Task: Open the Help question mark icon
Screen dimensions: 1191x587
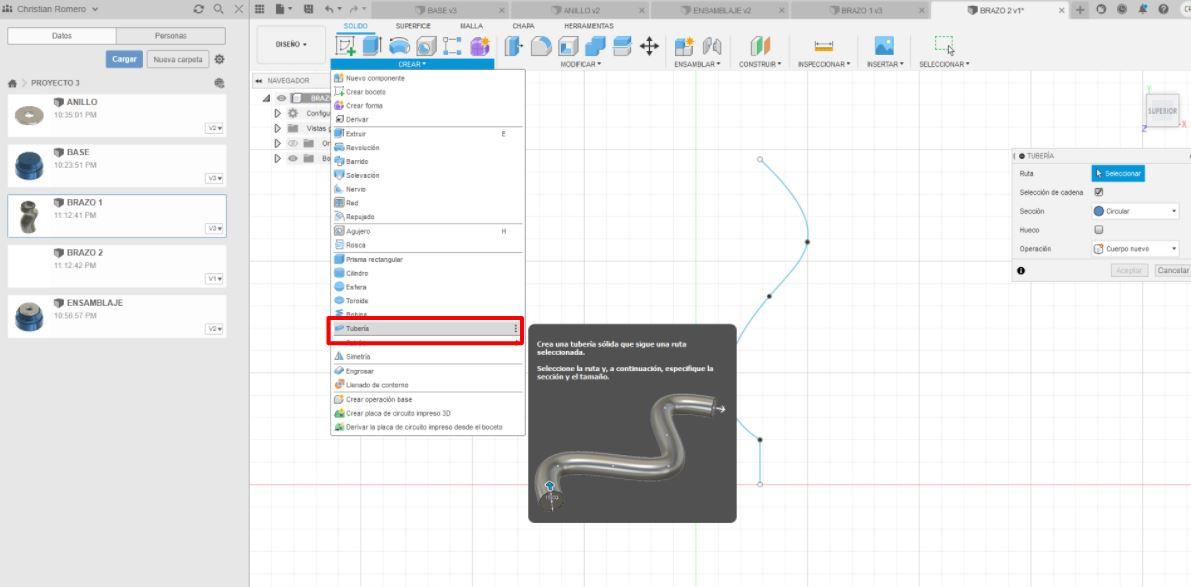Action: pyautogui.click(x=1163, y=9)
